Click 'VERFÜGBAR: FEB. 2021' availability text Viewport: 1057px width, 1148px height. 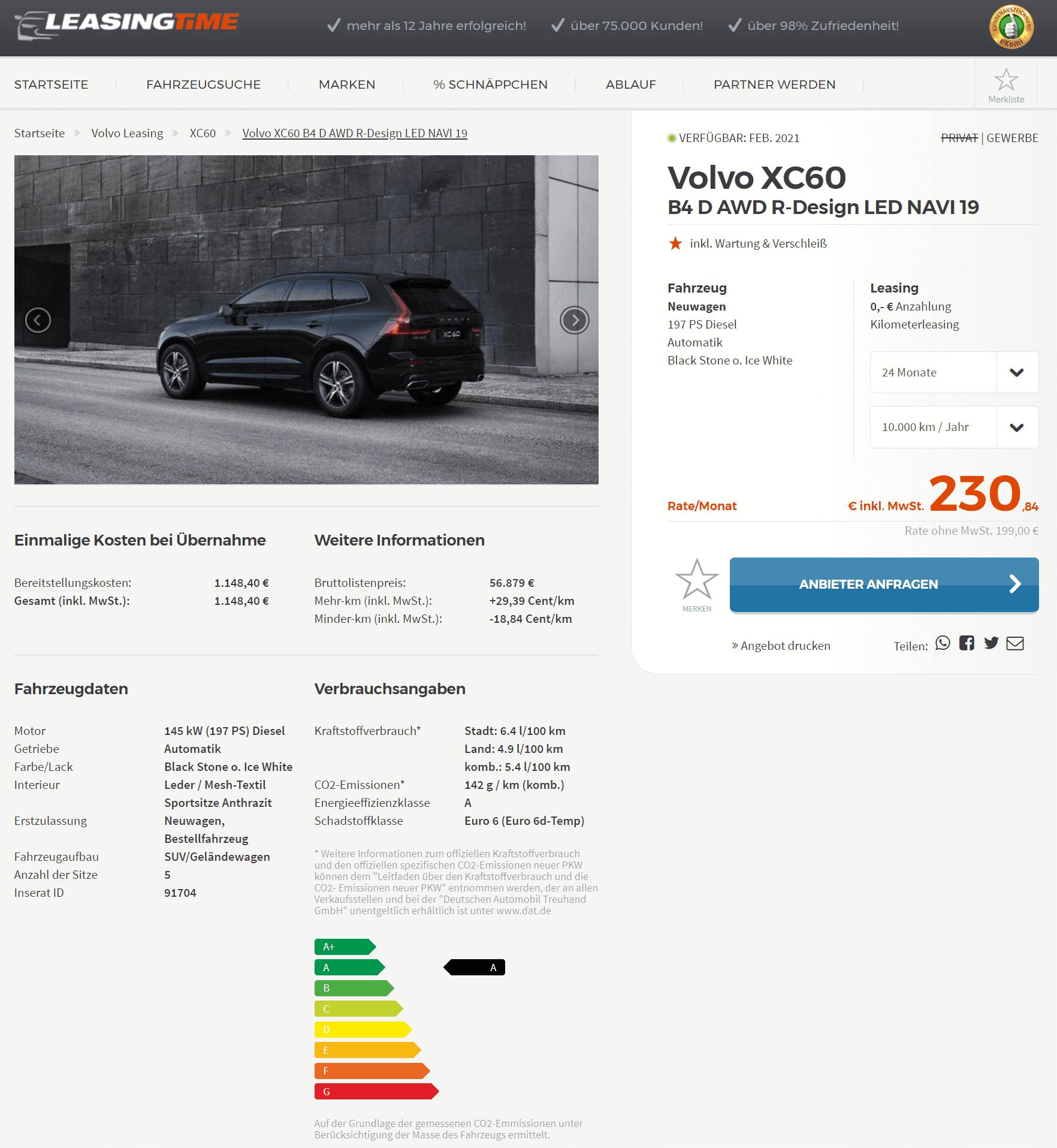[739, 138]
